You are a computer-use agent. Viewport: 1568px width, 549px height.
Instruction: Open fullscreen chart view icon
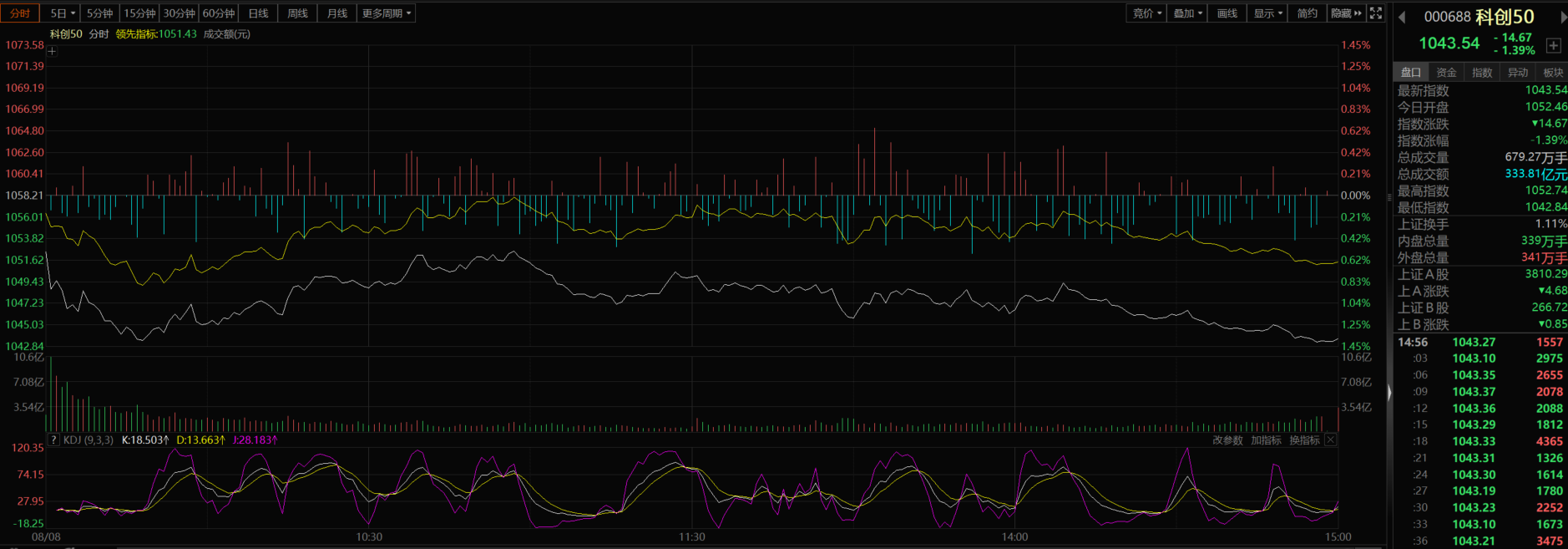click(1376, 13)
